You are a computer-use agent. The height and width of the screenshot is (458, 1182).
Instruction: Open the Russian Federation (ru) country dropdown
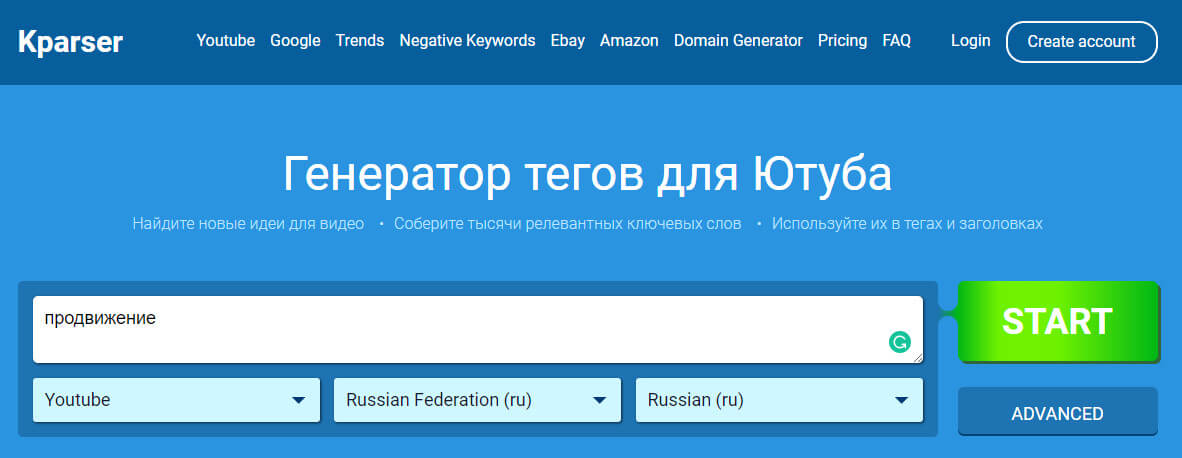tap(477, 400)
